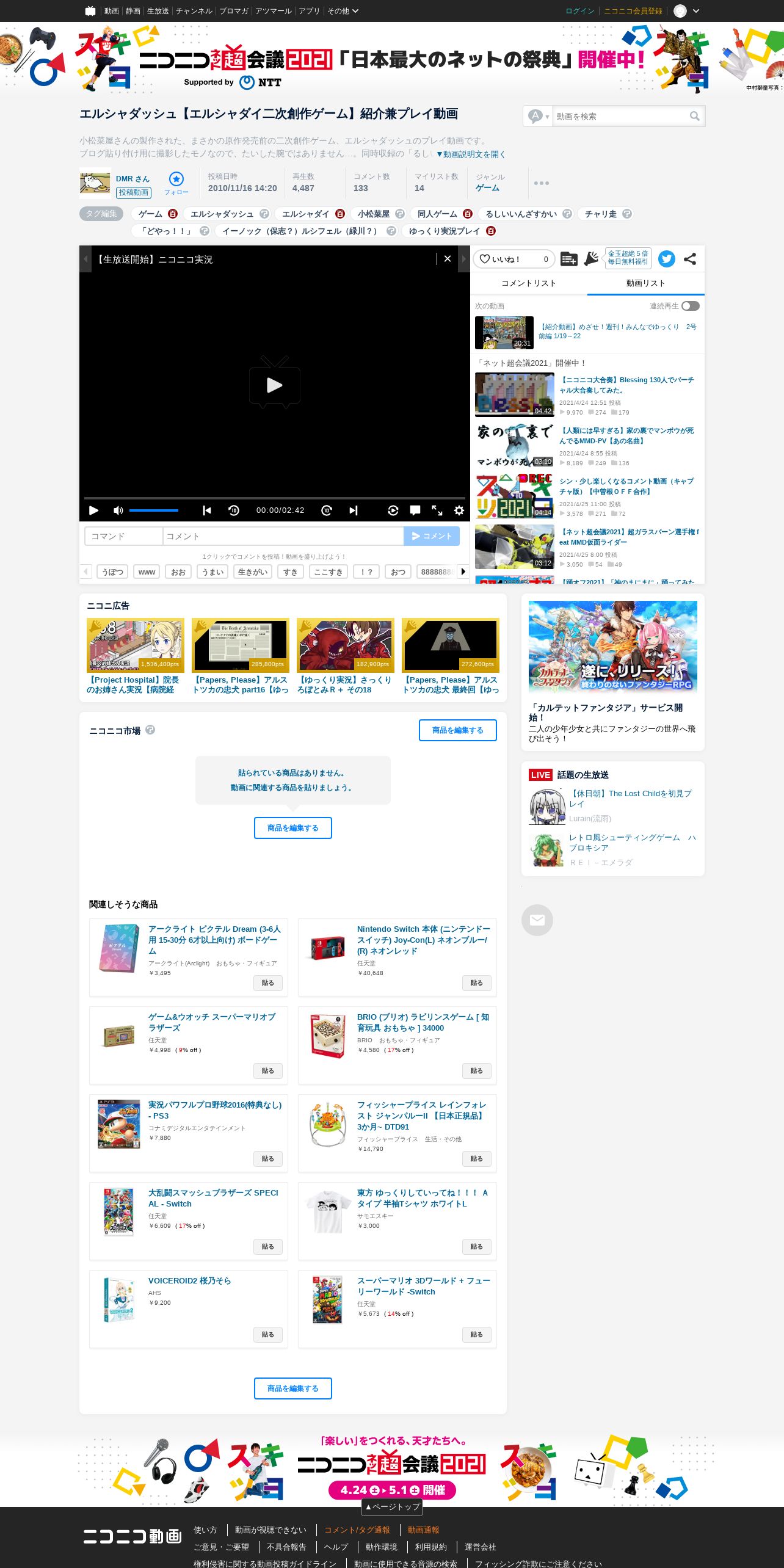This screenshot has width=784, height=1568.
Task: Open dictionary icon beside エルシャダイ tag
Action: pyautogui.click(x=340, y=214)
